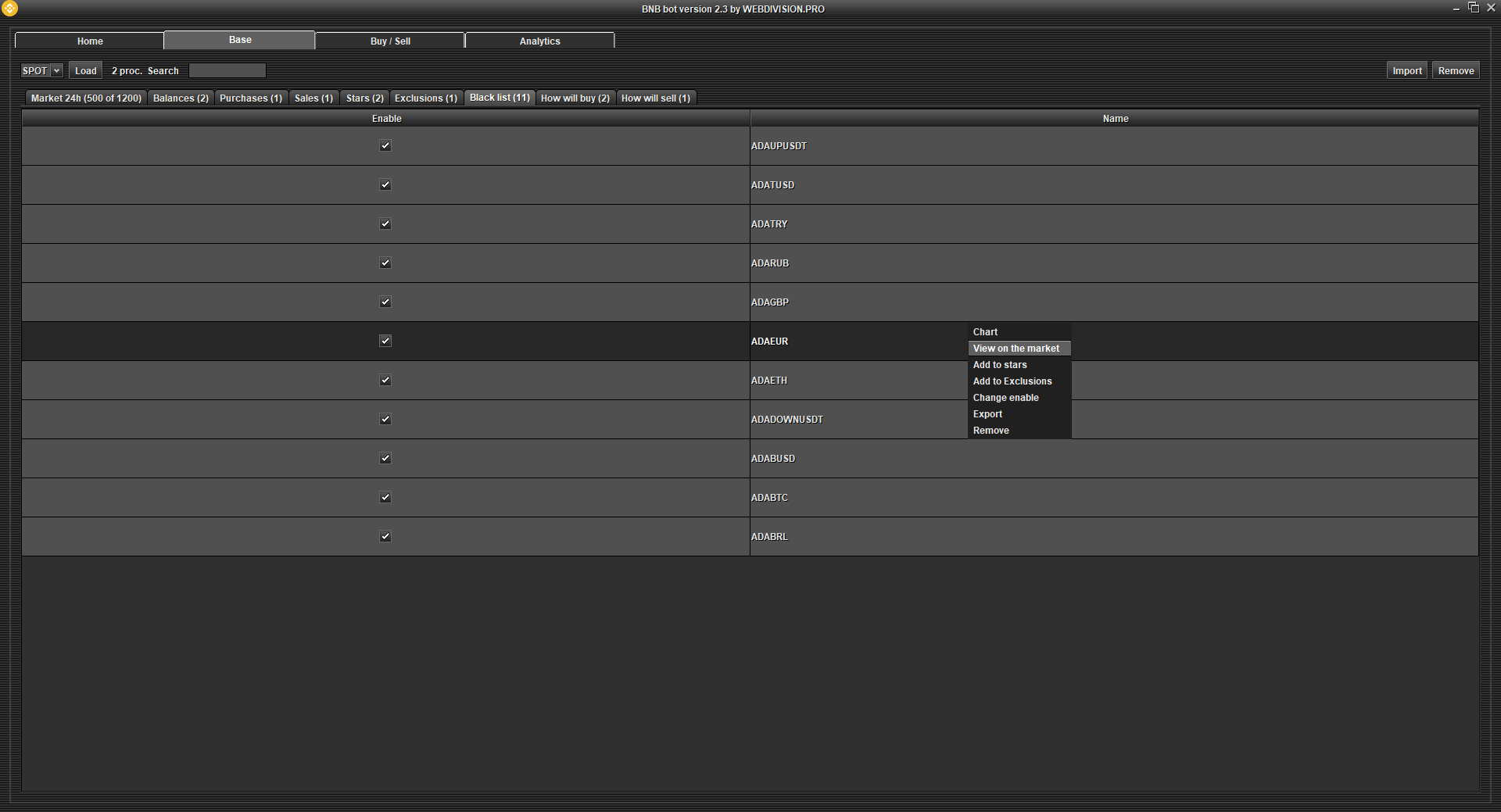Pick 'Add to Exclusions' in context menu

point(1012,381)
